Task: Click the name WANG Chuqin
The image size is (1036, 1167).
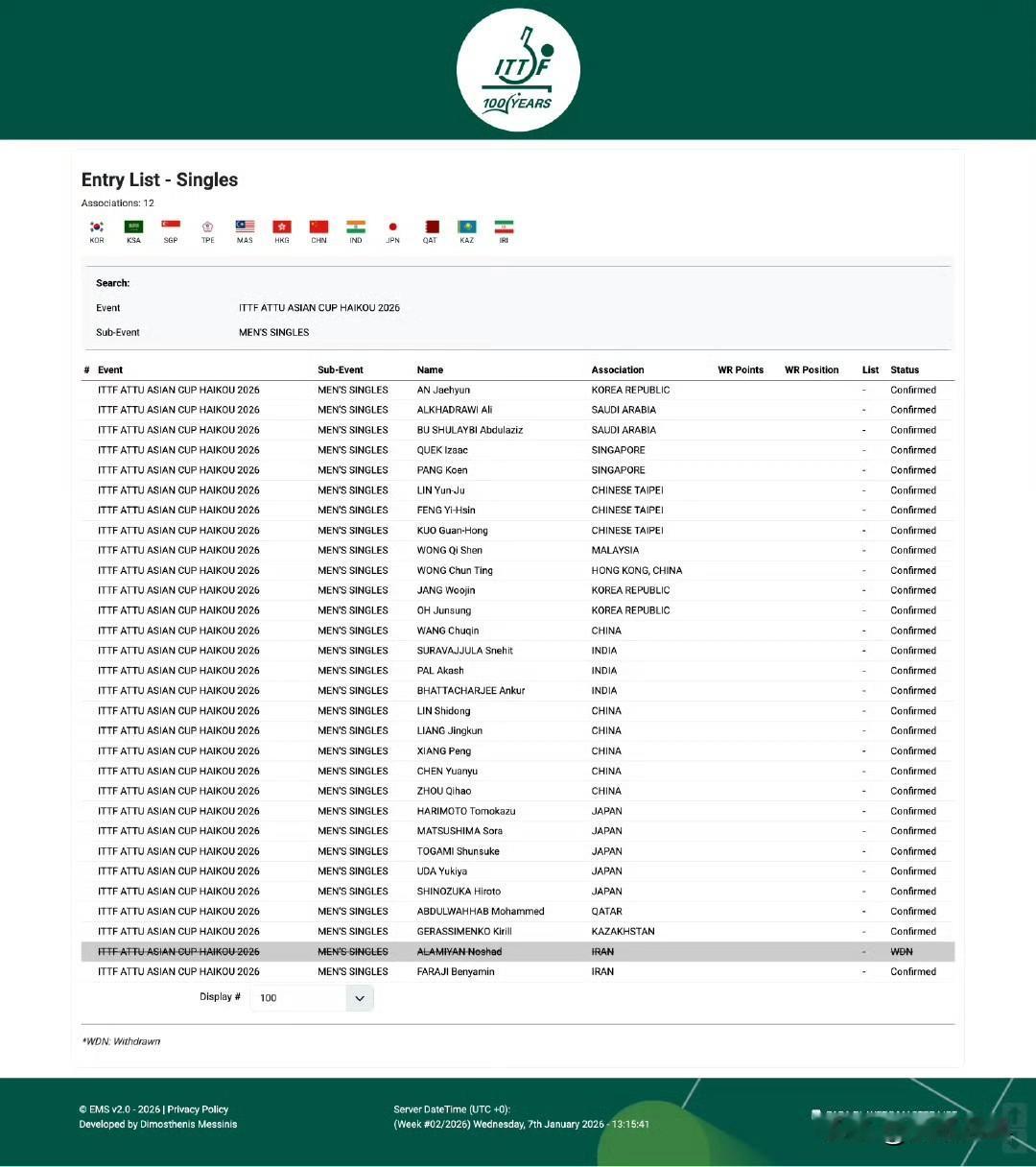Action: 448,631
